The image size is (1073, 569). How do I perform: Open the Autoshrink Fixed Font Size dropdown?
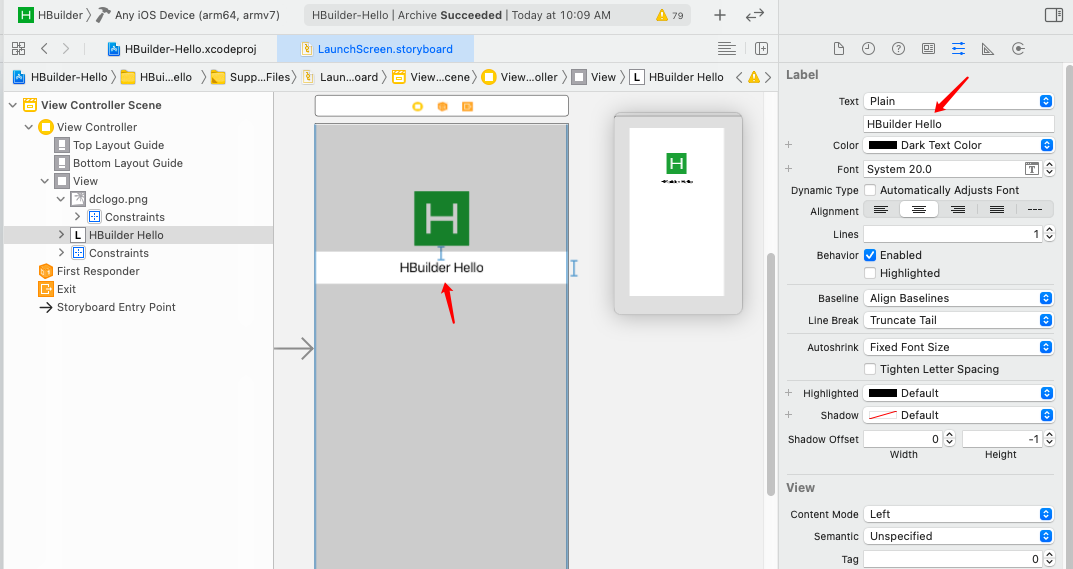(x=958, y=347)
